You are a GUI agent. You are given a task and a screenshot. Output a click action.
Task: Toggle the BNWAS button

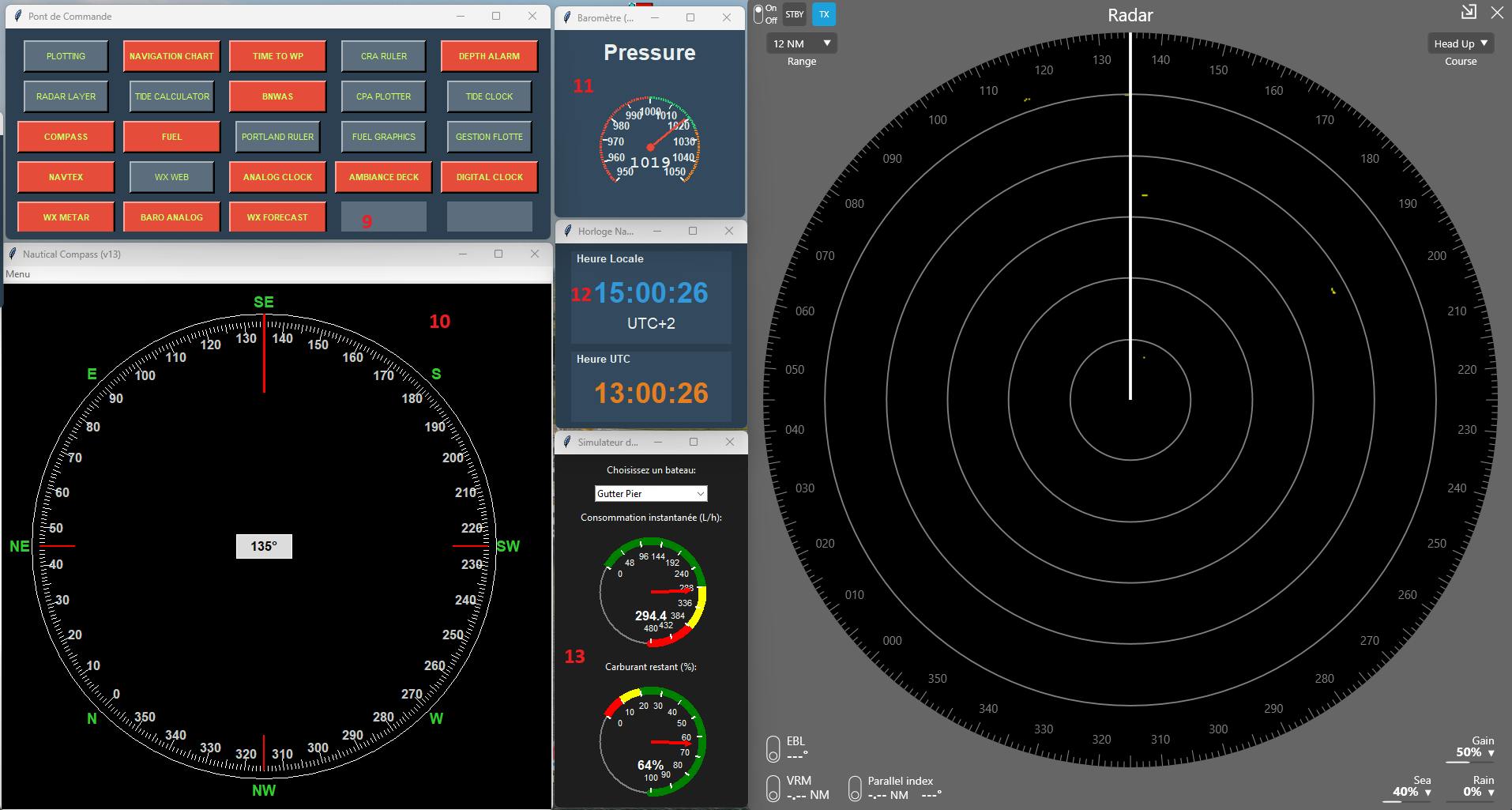277,96
